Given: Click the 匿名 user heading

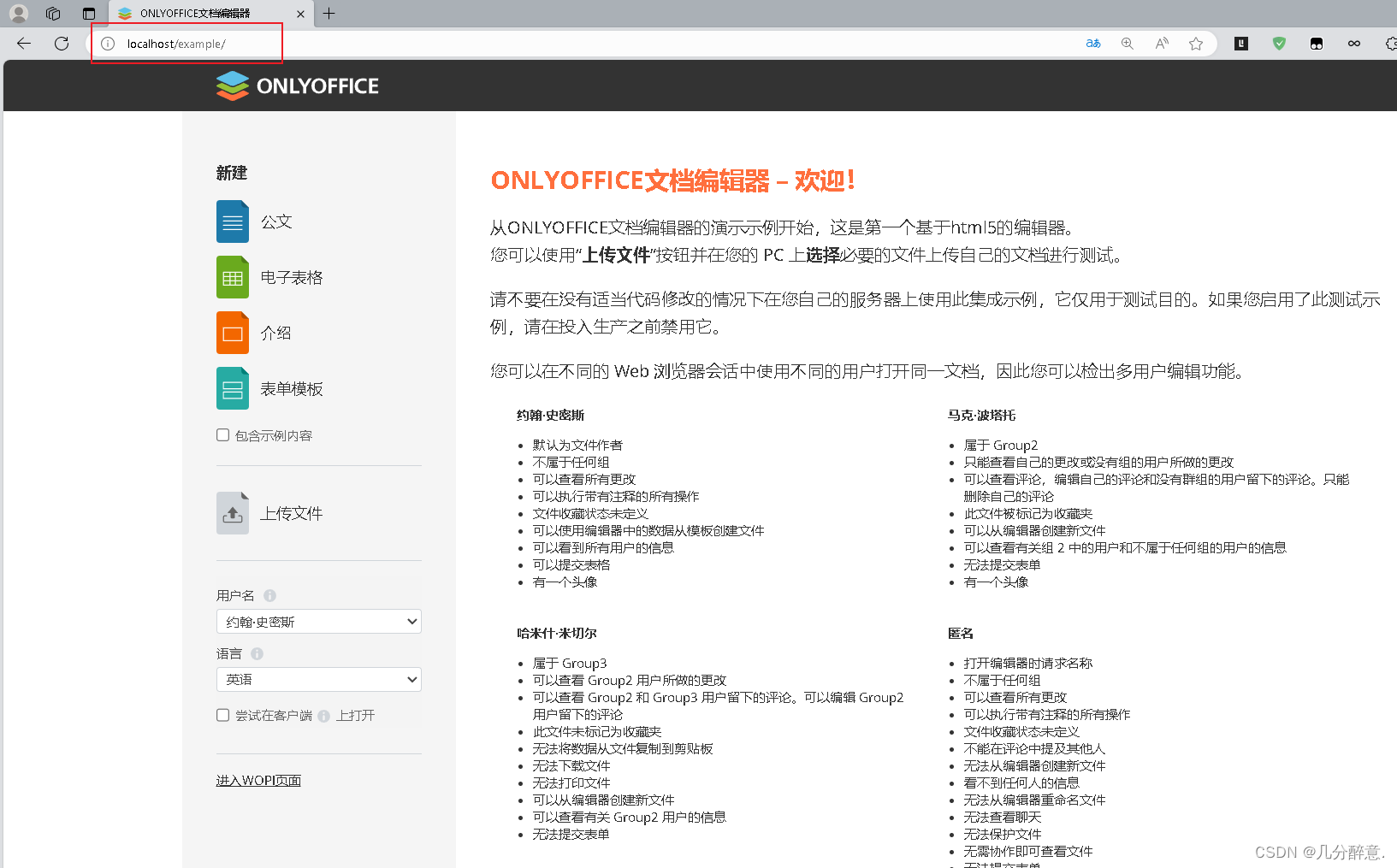Looking at the screenshot, I should (x=961, y=633).
